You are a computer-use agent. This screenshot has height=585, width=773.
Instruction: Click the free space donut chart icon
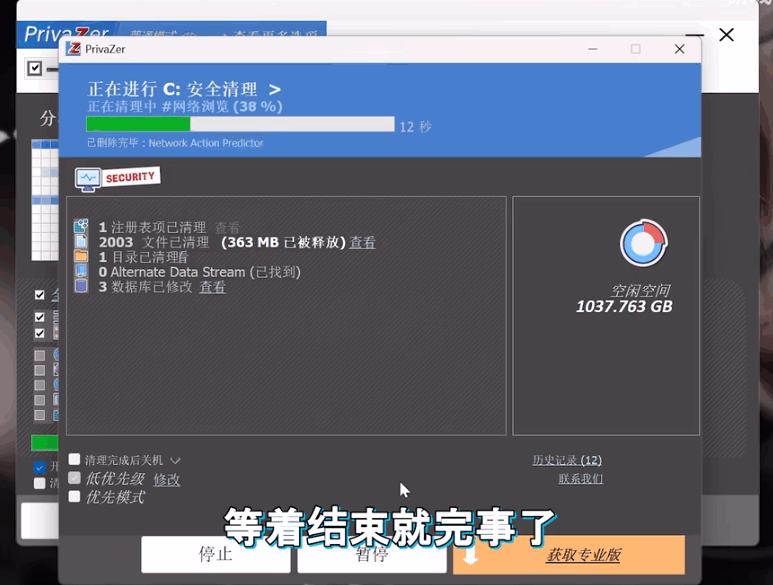pyautogui.click(x=643, y=243)
